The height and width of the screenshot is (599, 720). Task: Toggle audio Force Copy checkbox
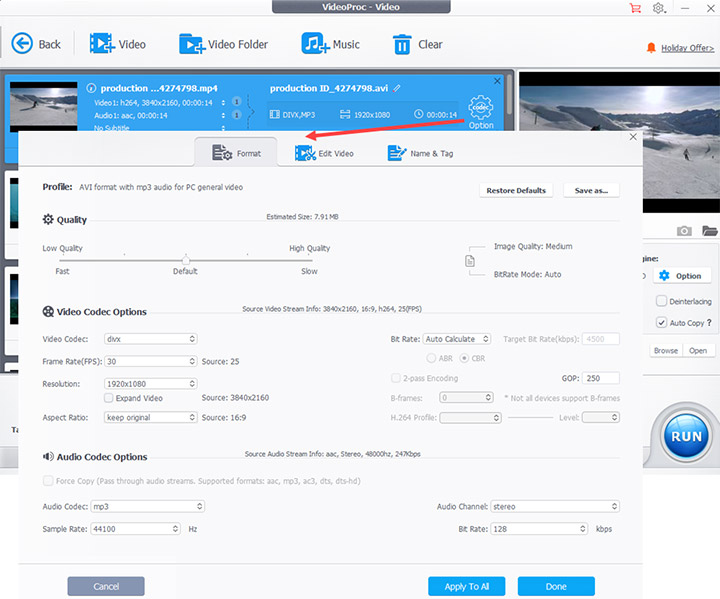pos(48,480)
